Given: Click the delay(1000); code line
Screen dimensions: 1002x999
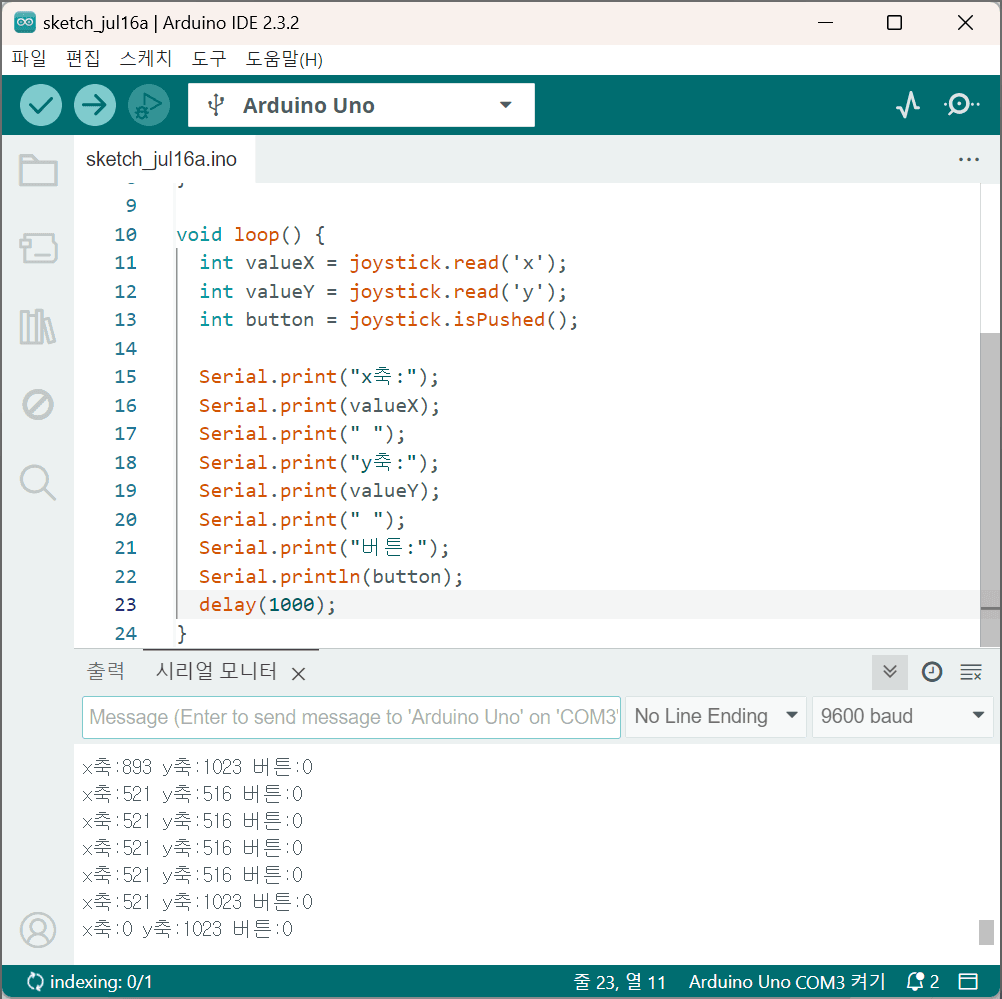Looking at the screenshot, I should click(x=267, y=605).
